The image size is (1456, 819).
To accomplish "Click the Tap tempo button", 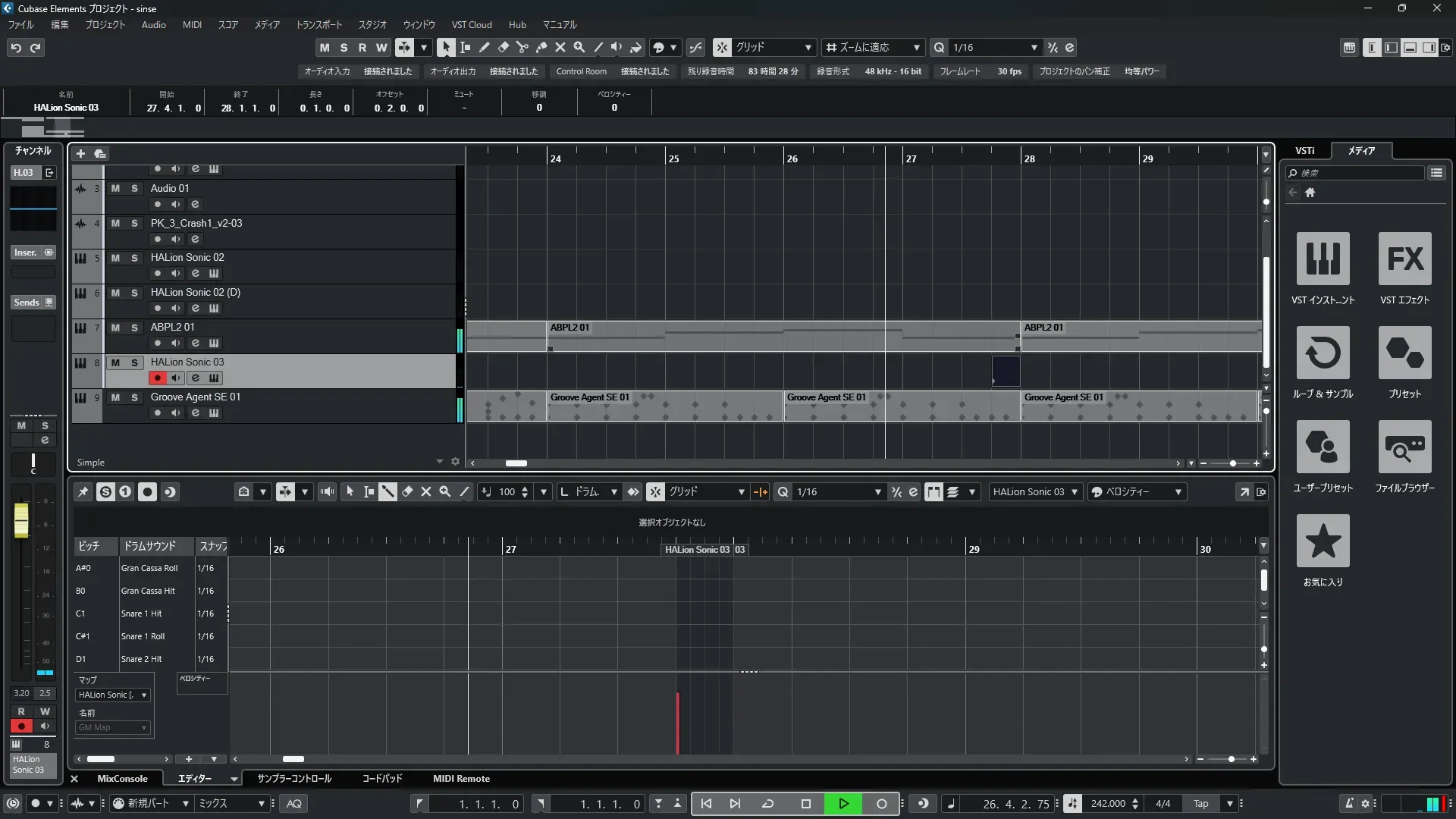I will 1200,804.
